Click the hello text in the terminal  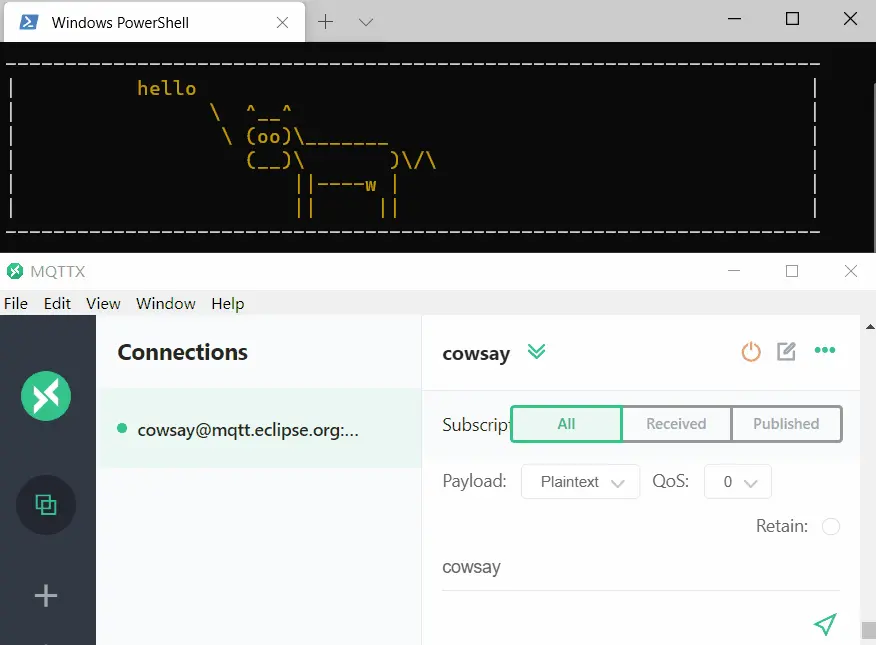[x=166, y=88]
